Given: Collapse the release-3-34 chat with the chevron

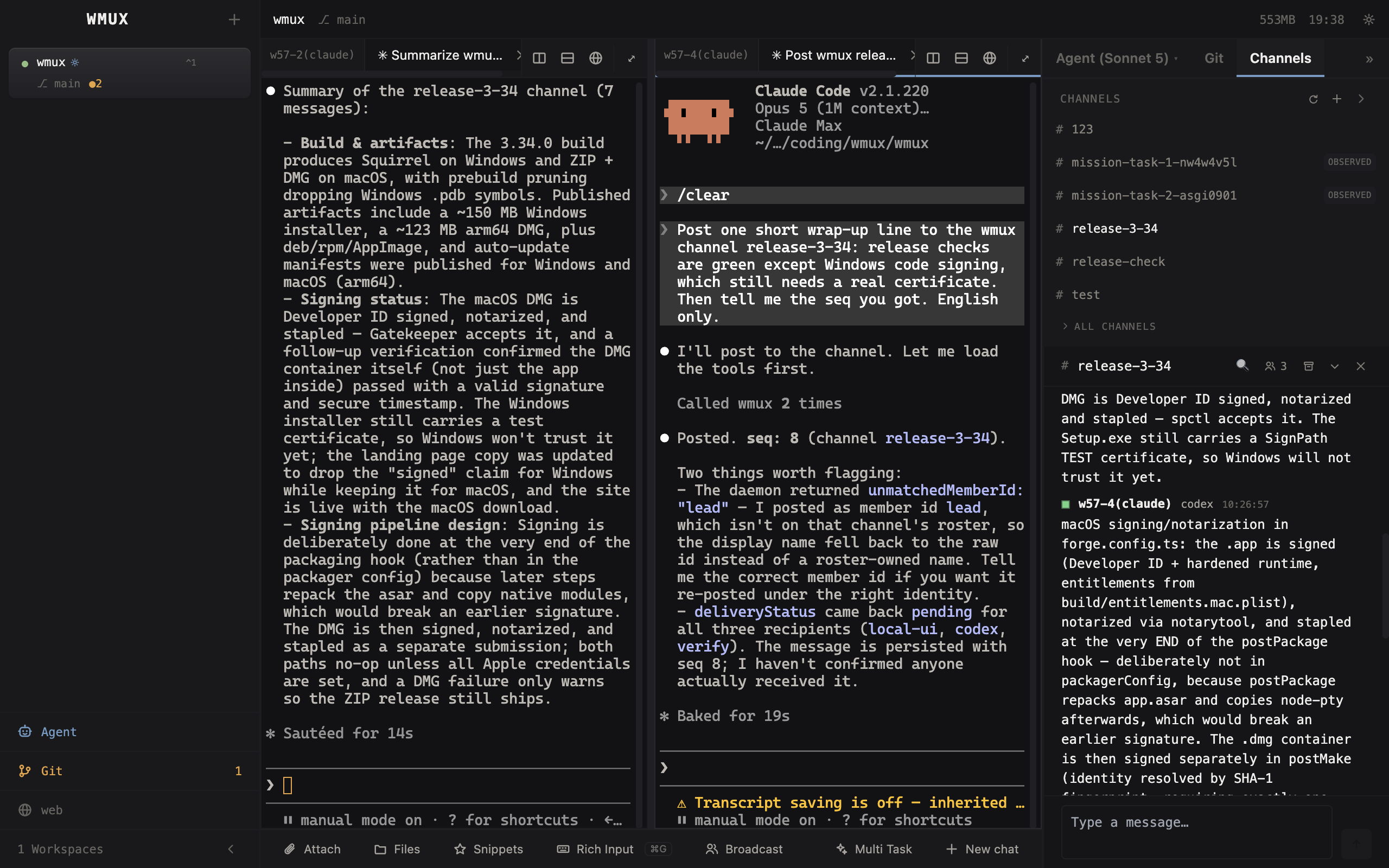Looking at the screenshot, I should click(1334, 366).
